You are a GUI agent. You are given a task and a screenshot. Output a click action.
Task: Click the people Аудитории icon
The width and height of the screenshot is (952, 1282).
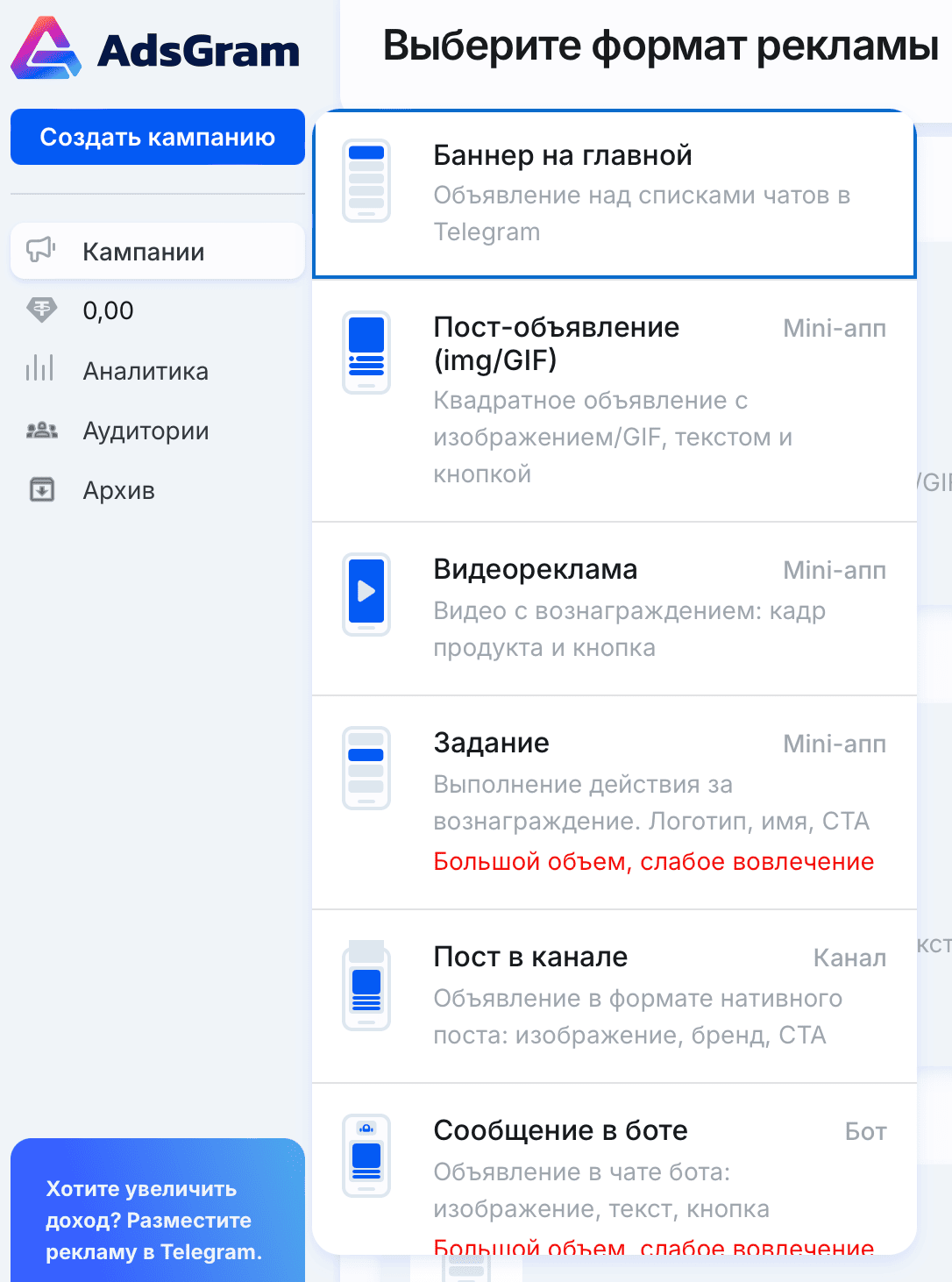(x=41, y=431)
